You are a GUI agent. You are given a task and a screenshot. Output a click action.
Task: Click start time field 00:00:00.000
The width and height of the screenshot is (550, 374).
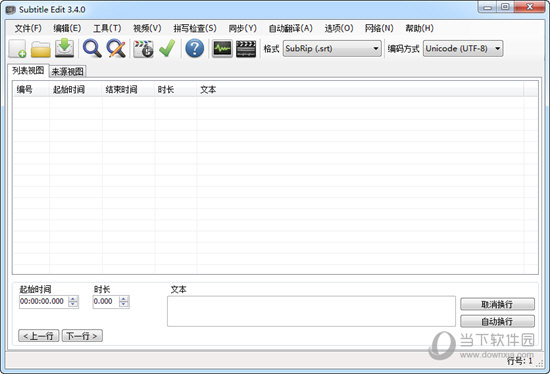[43, 301]
